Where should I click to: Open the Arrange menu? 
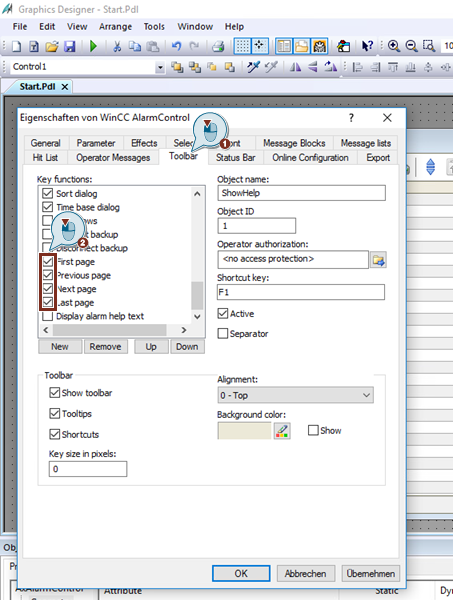116,27
